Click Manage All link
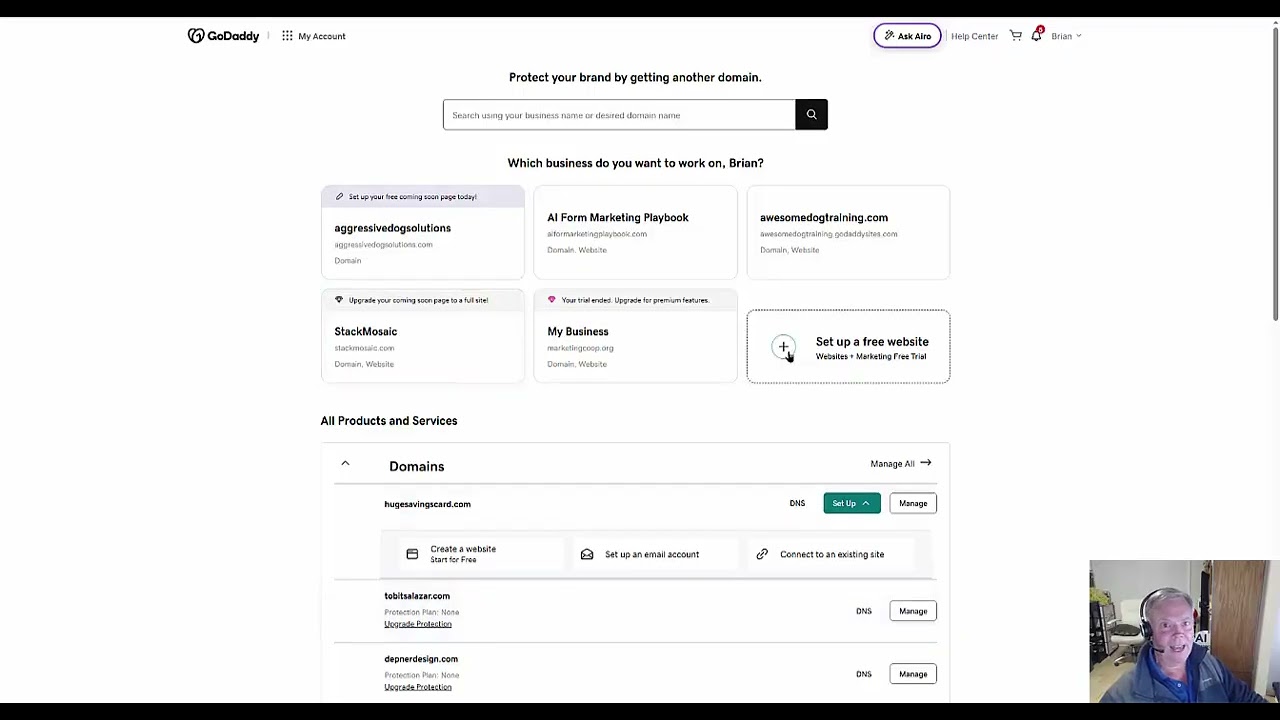The height and width of the screenshot is (720, 1280). 900,463
